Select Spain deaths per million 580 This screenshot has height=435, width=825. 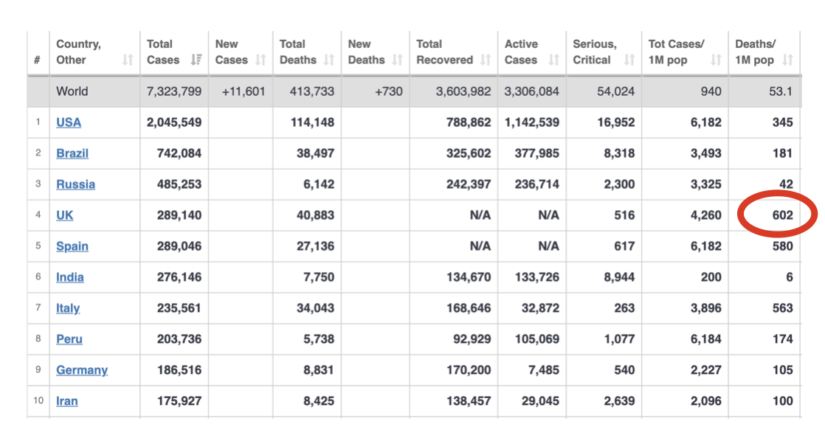tap(783, 247)
